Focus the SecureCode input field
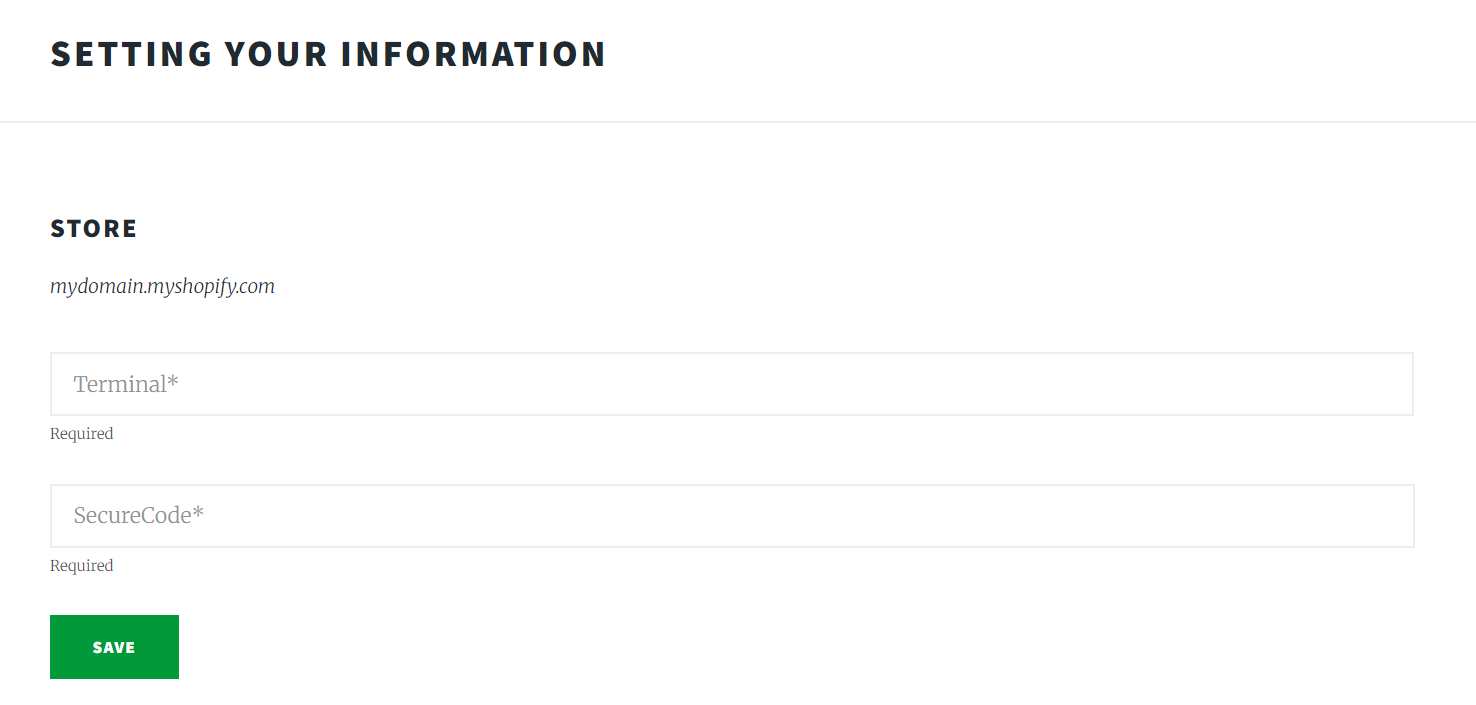The width and height of the screenshot is (1476, 705). pos(731,516)
